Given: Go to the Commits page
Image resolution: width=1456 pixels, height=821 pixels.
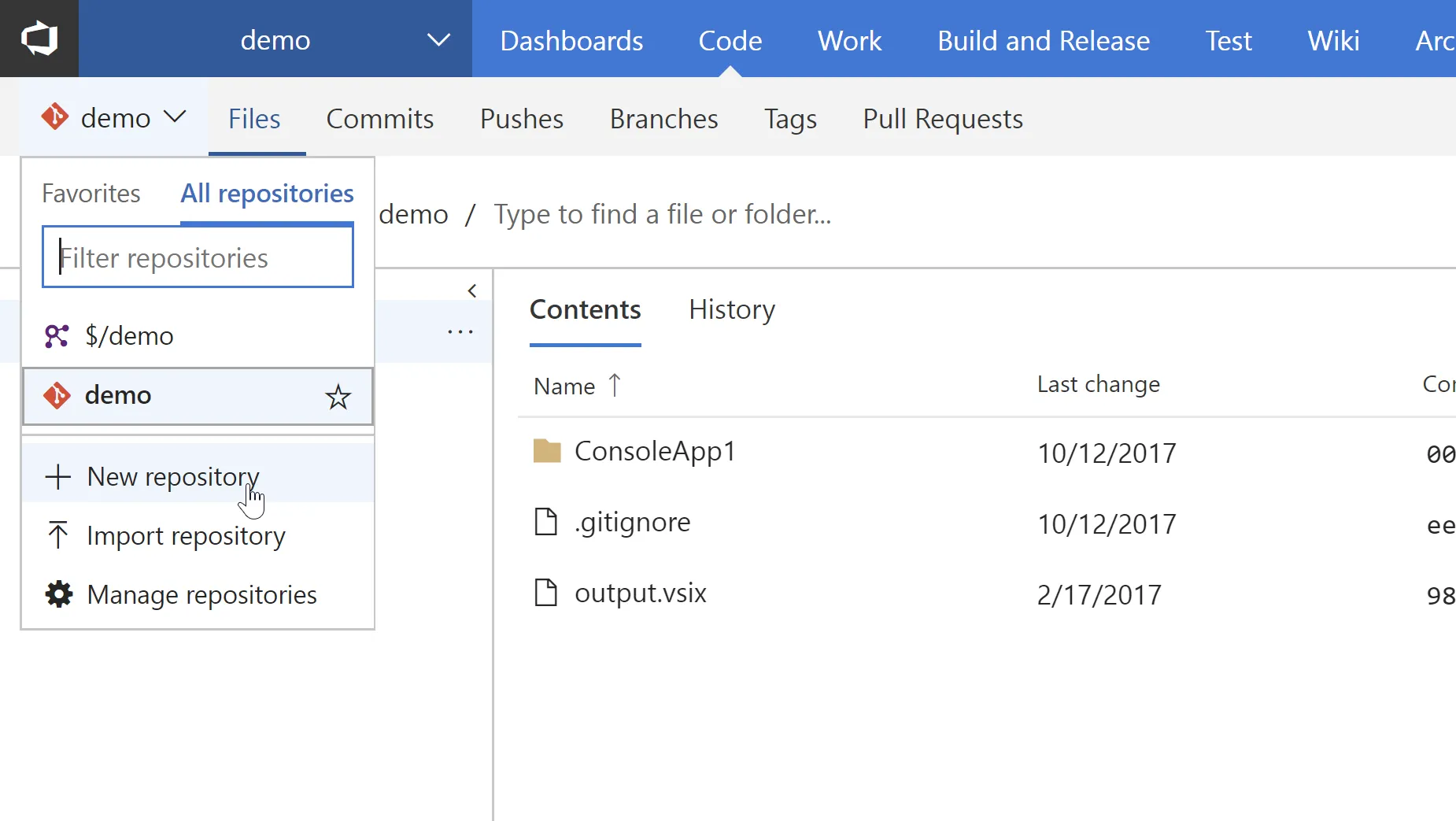Looking at the screenshot, I should pos(380,119).
